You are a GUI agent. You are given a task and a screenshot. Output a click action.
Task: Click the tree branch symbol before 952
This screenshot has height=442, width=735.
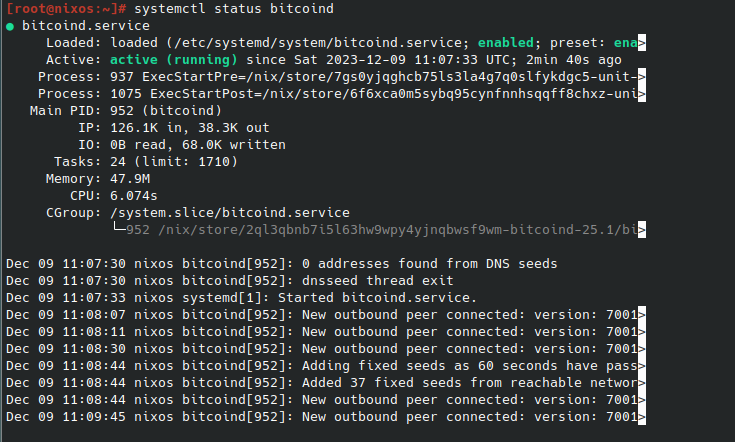(118, 230)
